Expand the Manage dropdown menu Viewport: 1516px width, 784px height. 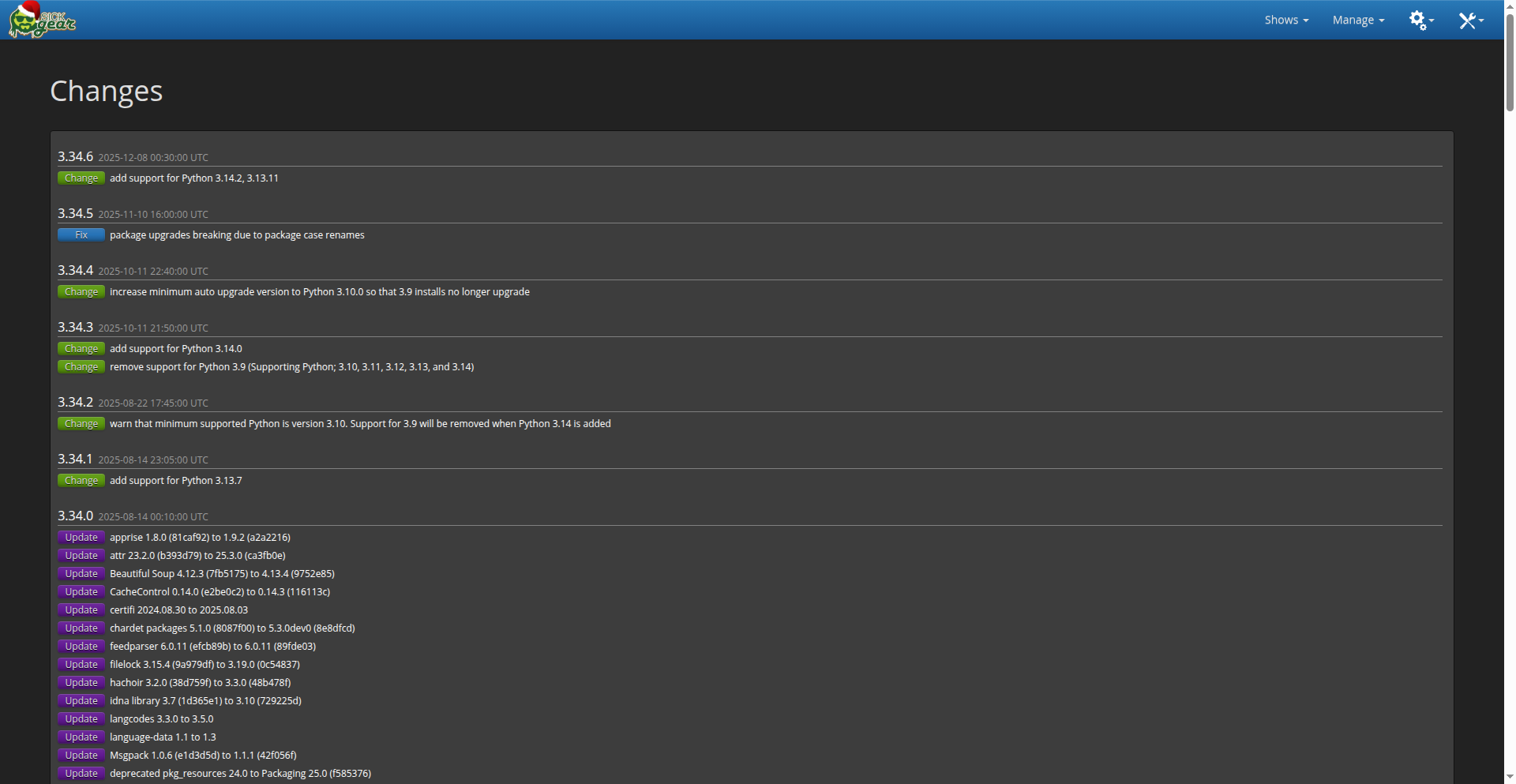pyautogui.click(x=1357, y=21)
